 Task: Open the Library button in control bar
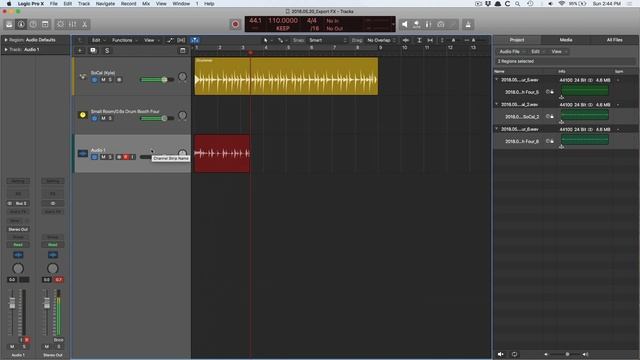click(x=9, y=24)
